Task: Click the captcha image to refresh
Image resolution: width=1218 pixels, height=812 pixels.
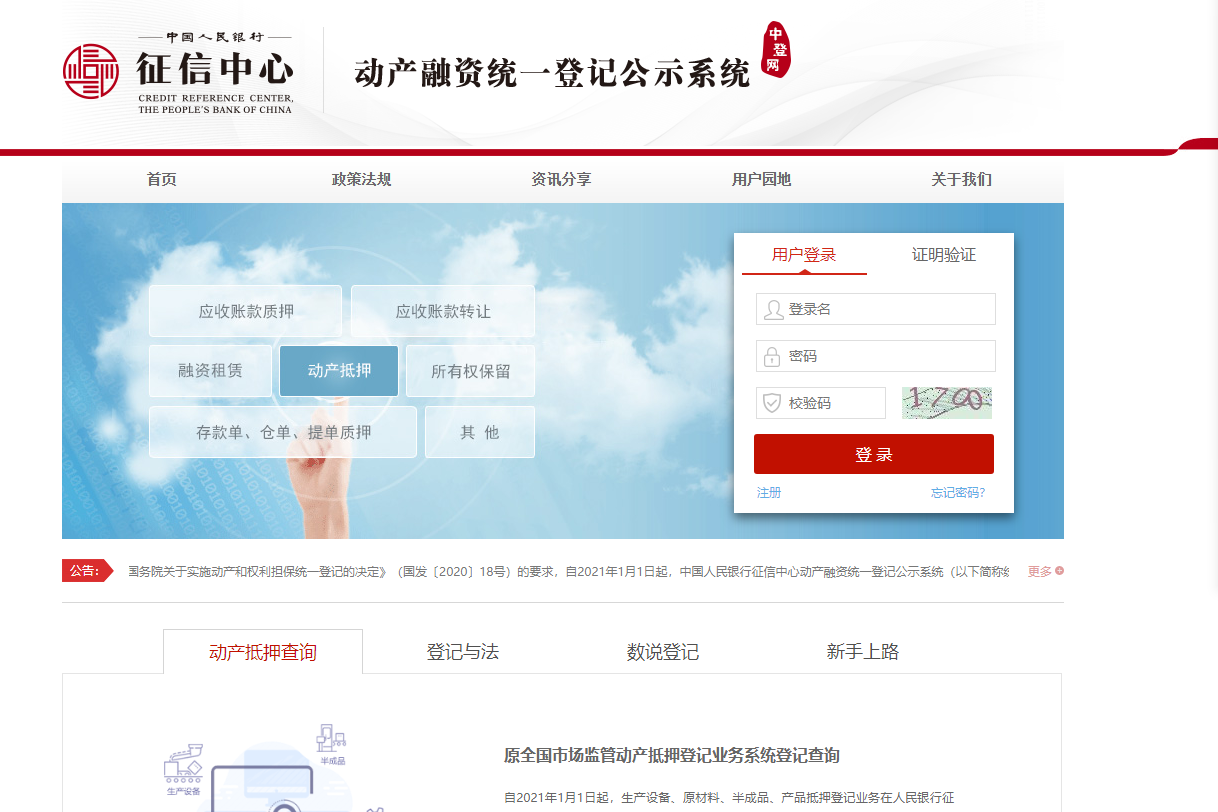Action: (946, 403)
